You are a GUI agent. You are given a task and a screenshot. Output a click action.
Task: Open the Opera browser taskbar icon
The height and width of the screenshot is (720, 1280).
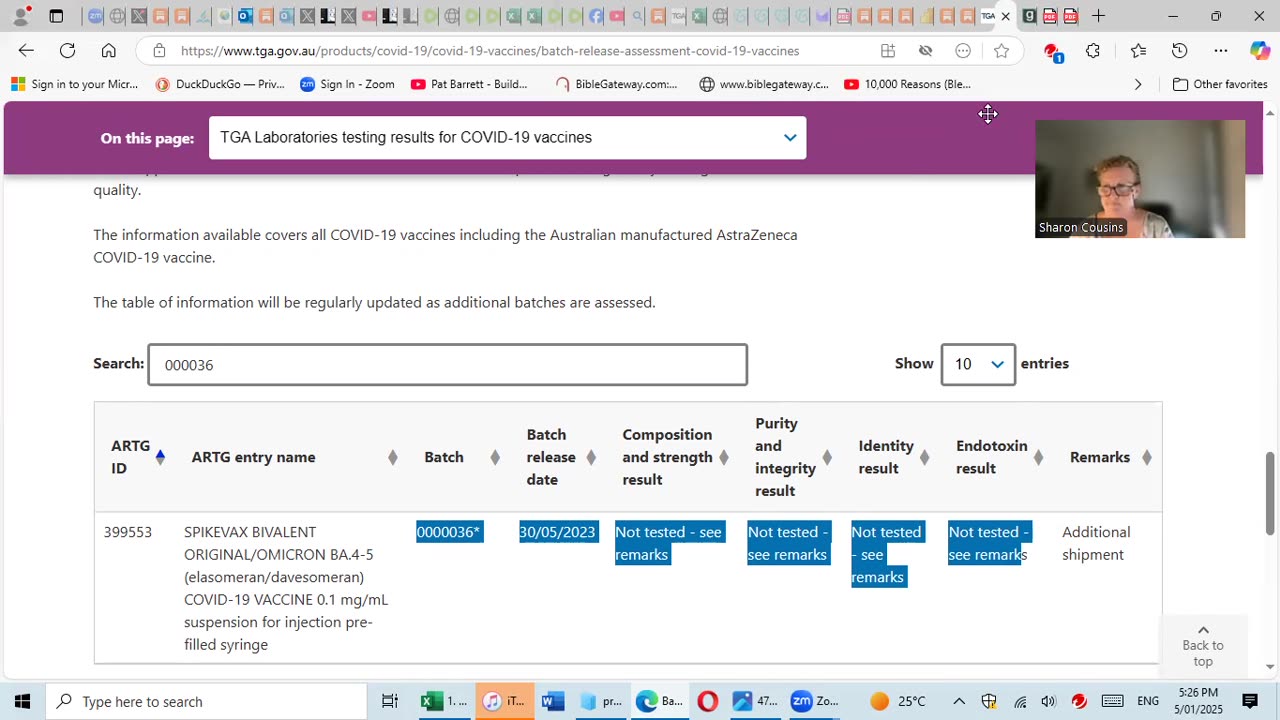[x=707, y=701]
